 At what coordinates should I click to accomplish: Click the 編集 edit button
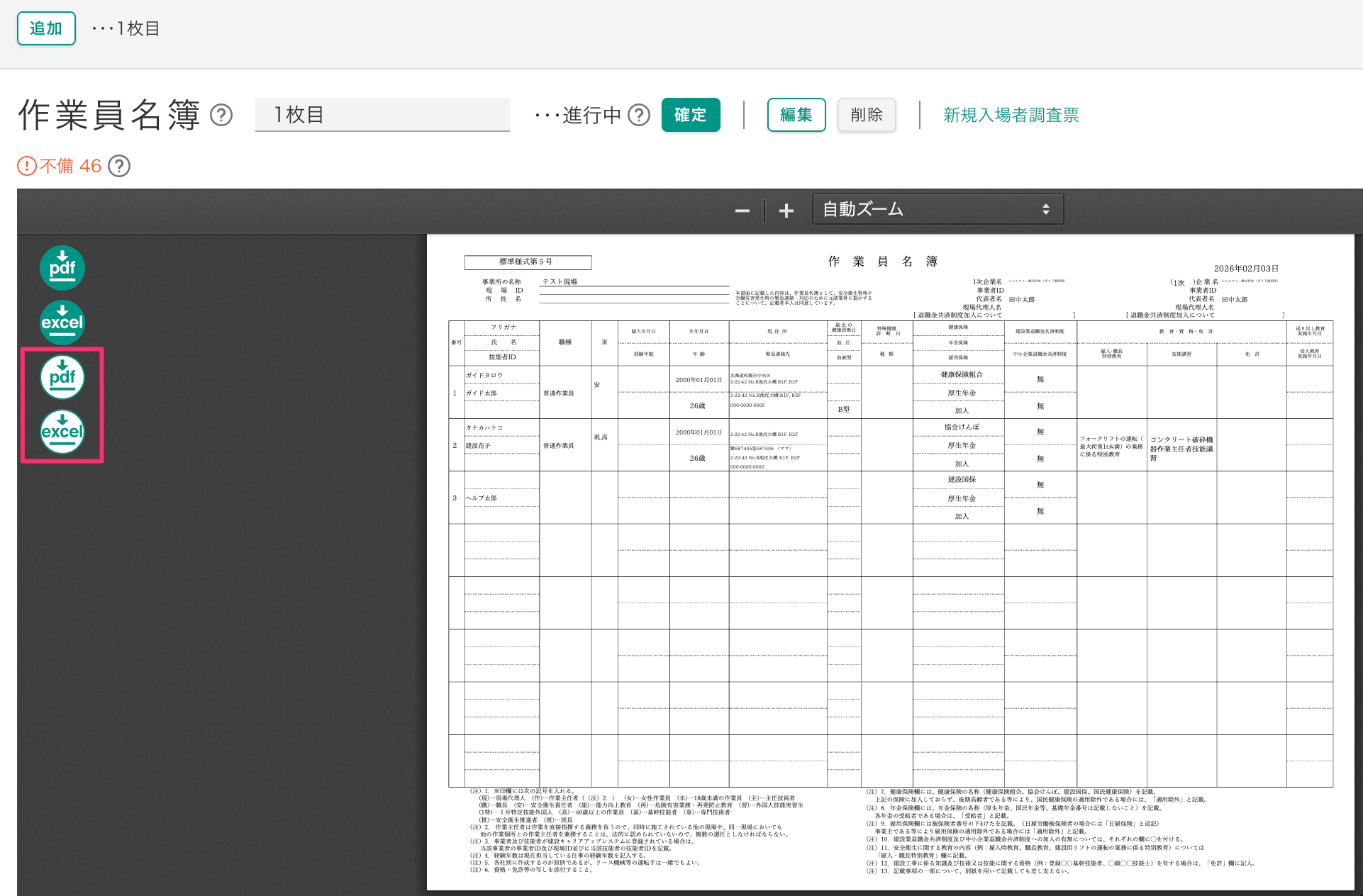tap(796, 115)
